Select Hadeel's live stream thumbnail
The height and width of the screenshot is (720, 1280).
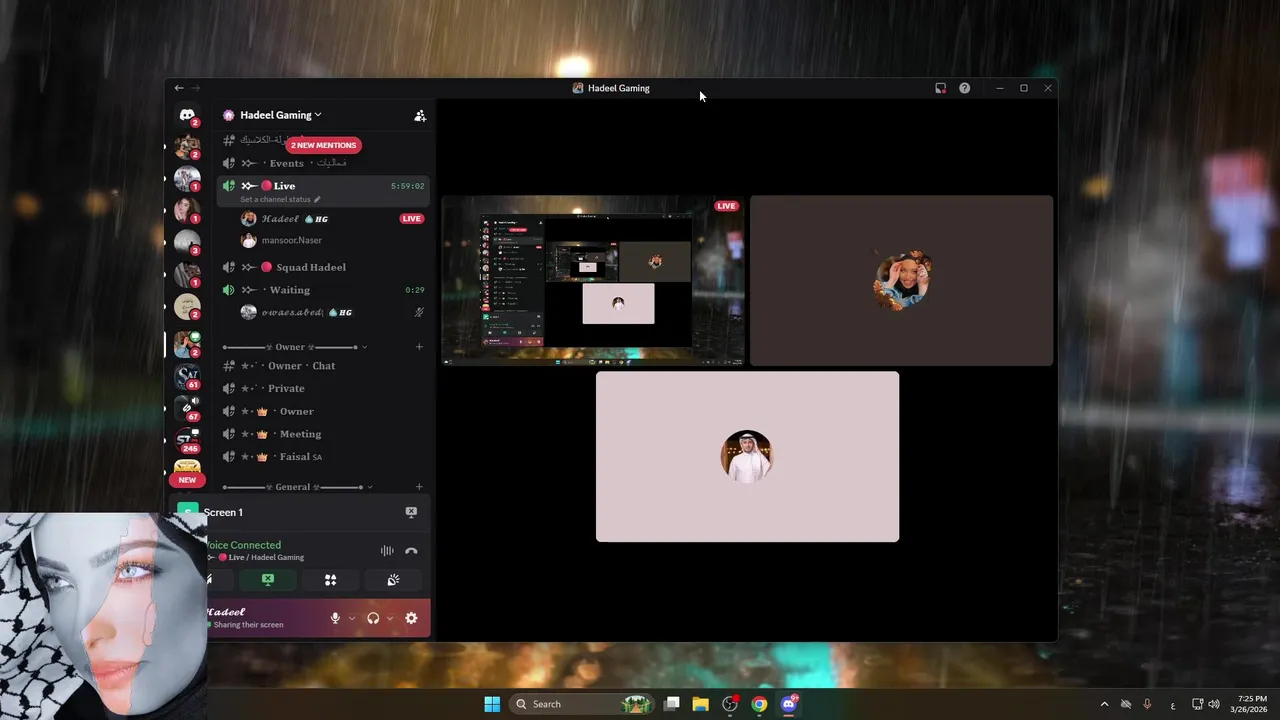point(593,281)
